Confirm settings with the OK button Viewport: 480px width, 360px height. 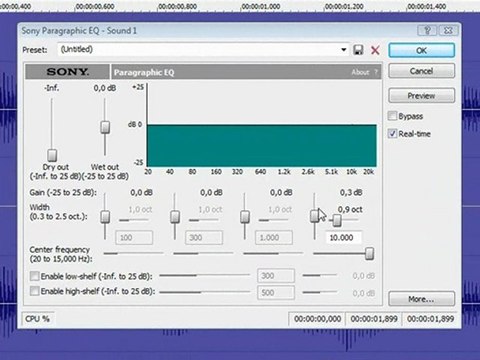421,50
